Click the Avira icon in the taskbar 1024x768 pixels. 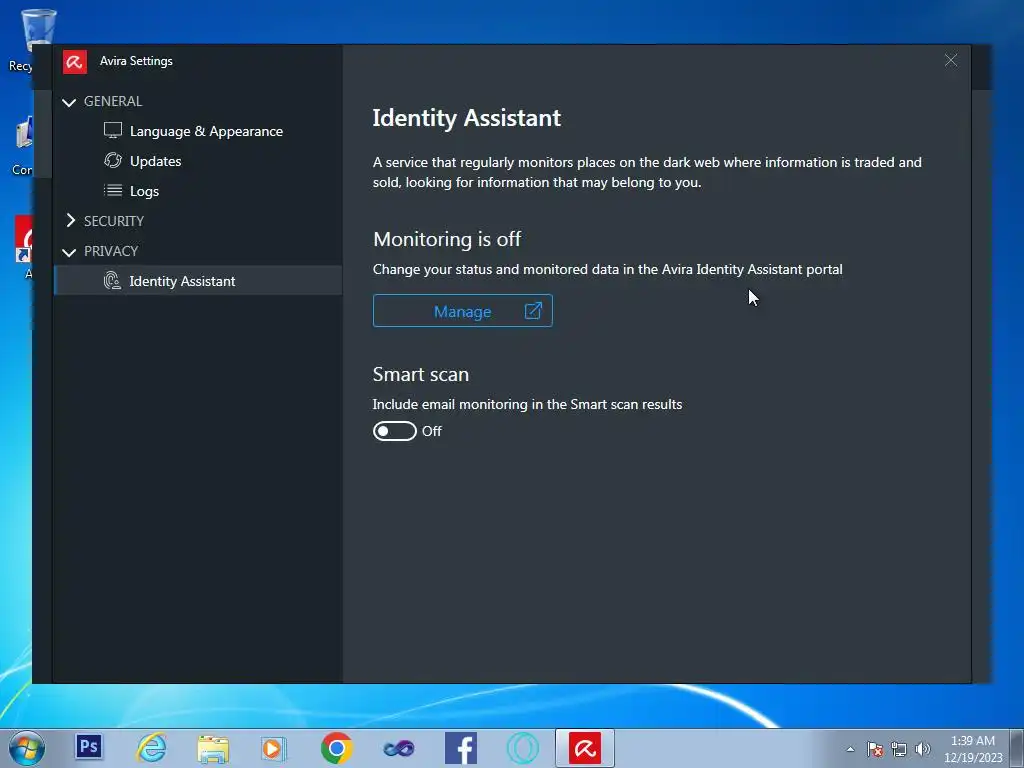(584, 748)
